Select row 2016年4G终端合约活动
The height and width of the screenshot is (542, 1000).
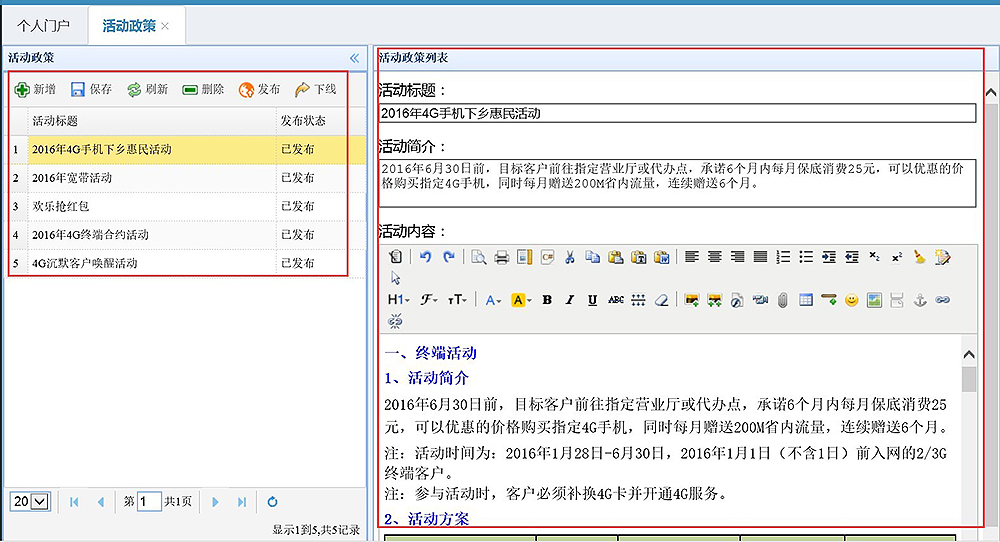187,235
